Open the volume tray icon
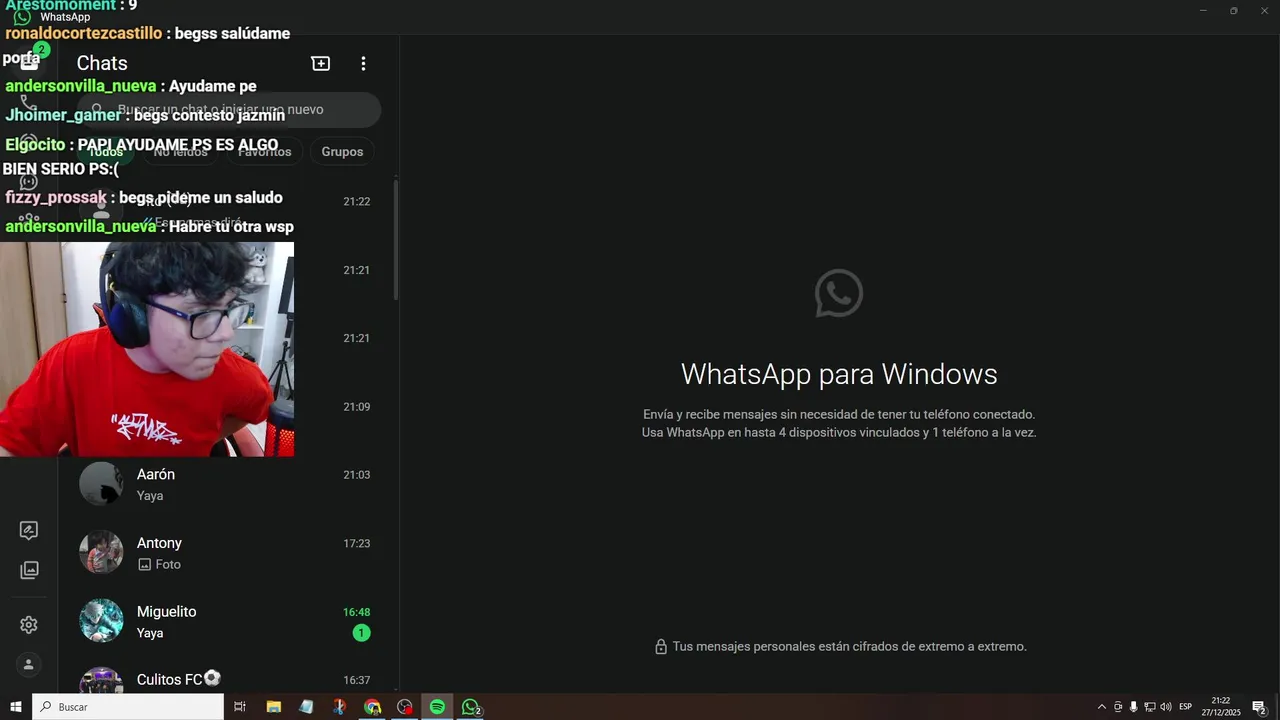1280x720 pixels. point(1165,707)
